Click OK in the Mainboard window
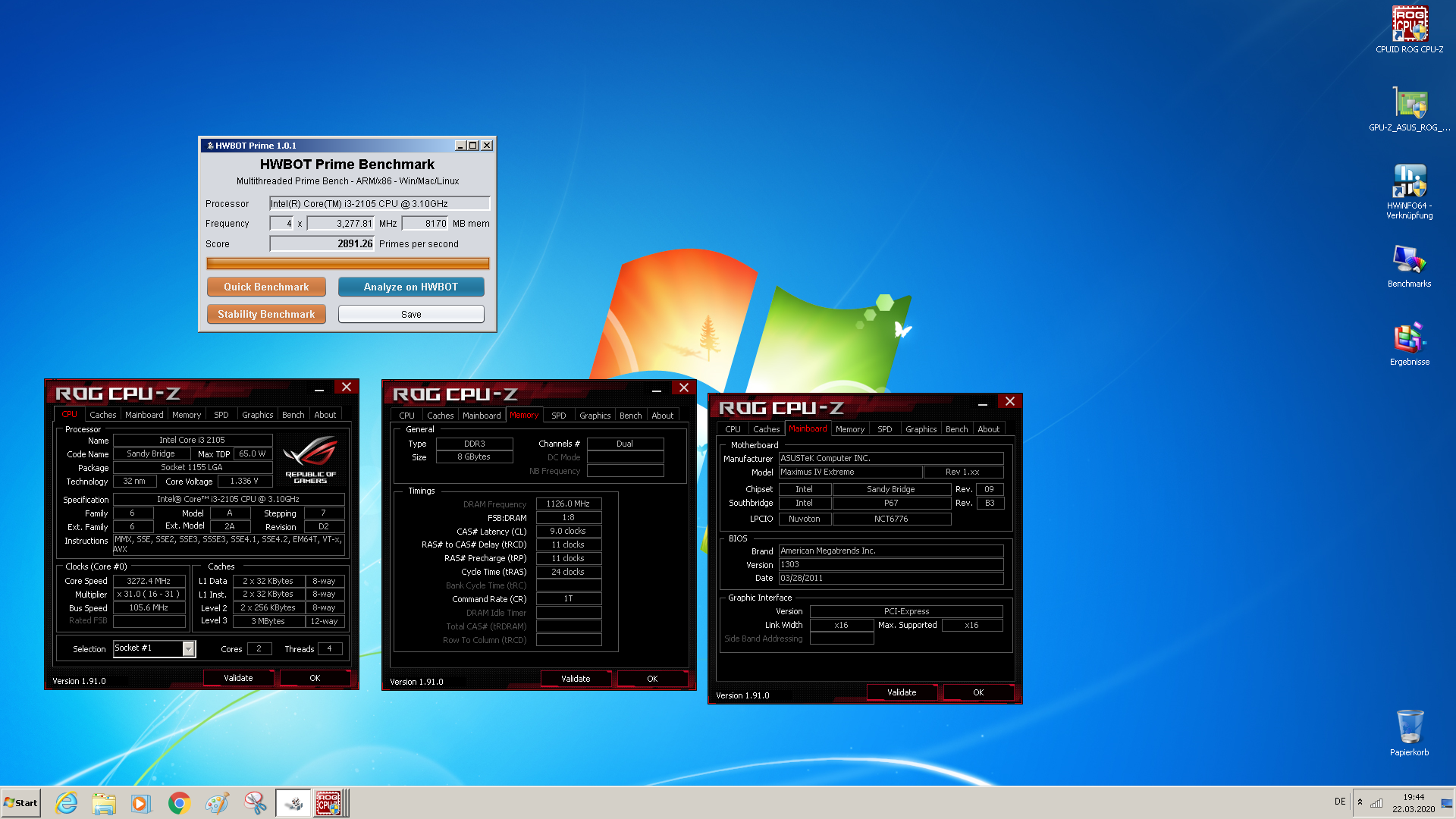1456x819 pixels. click(978, 692)
